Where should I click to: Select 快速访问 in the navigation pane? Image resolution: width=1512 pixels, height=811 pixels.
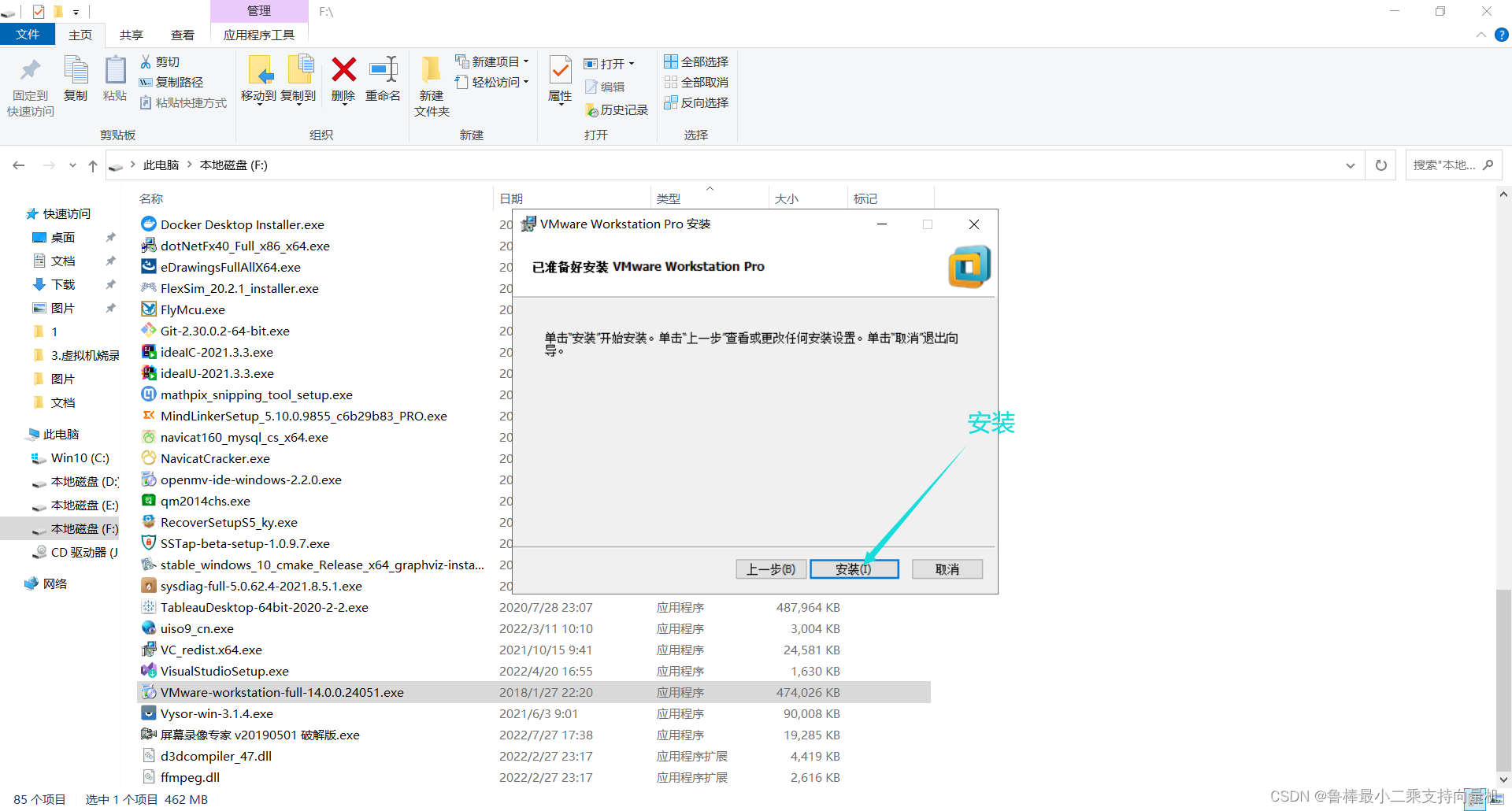click(x=66, y=214)
